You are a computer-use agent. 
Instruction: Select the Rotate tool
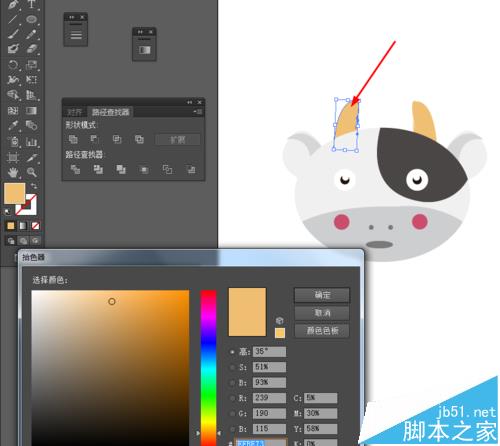13,65
